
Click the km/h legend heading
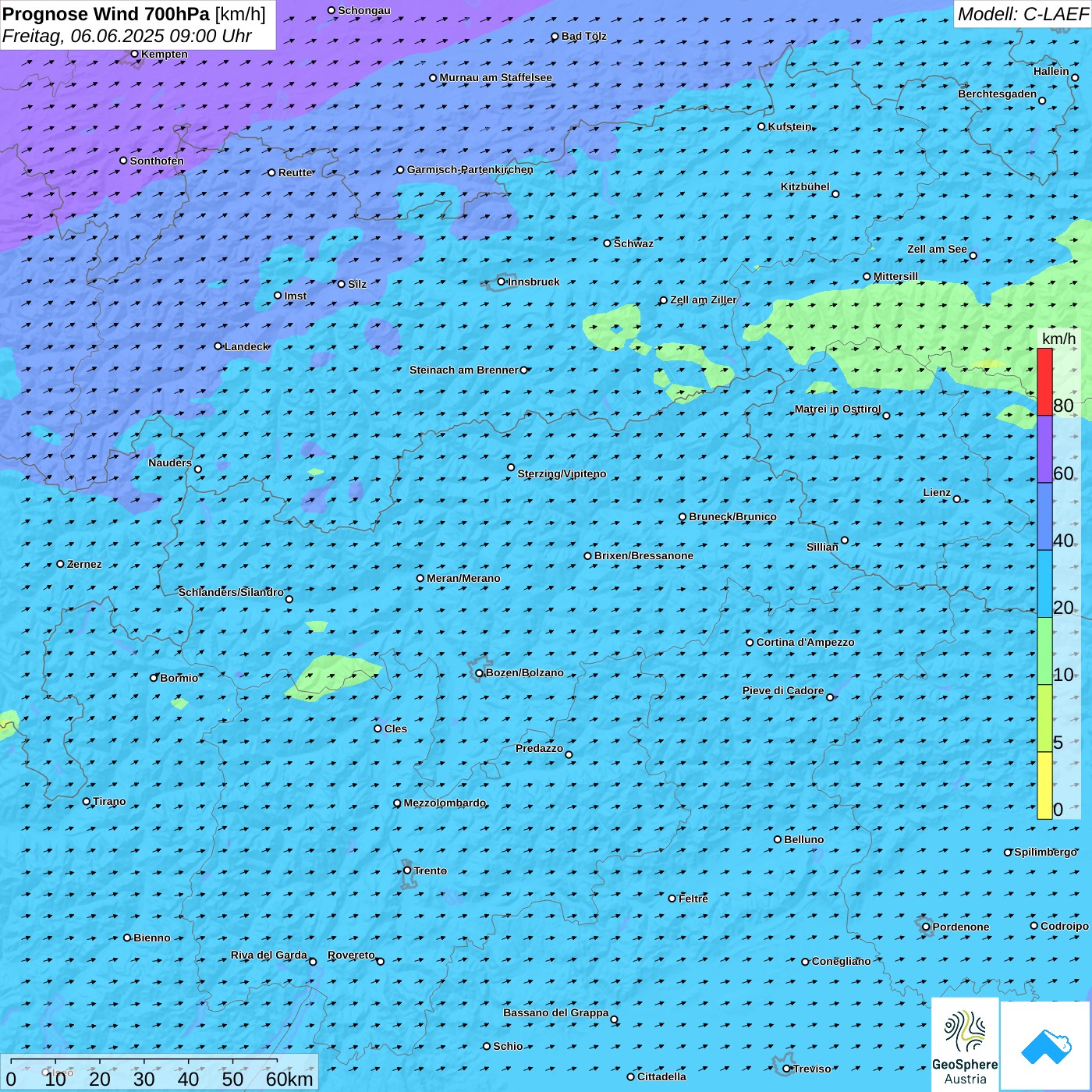tap(1058, 339)
